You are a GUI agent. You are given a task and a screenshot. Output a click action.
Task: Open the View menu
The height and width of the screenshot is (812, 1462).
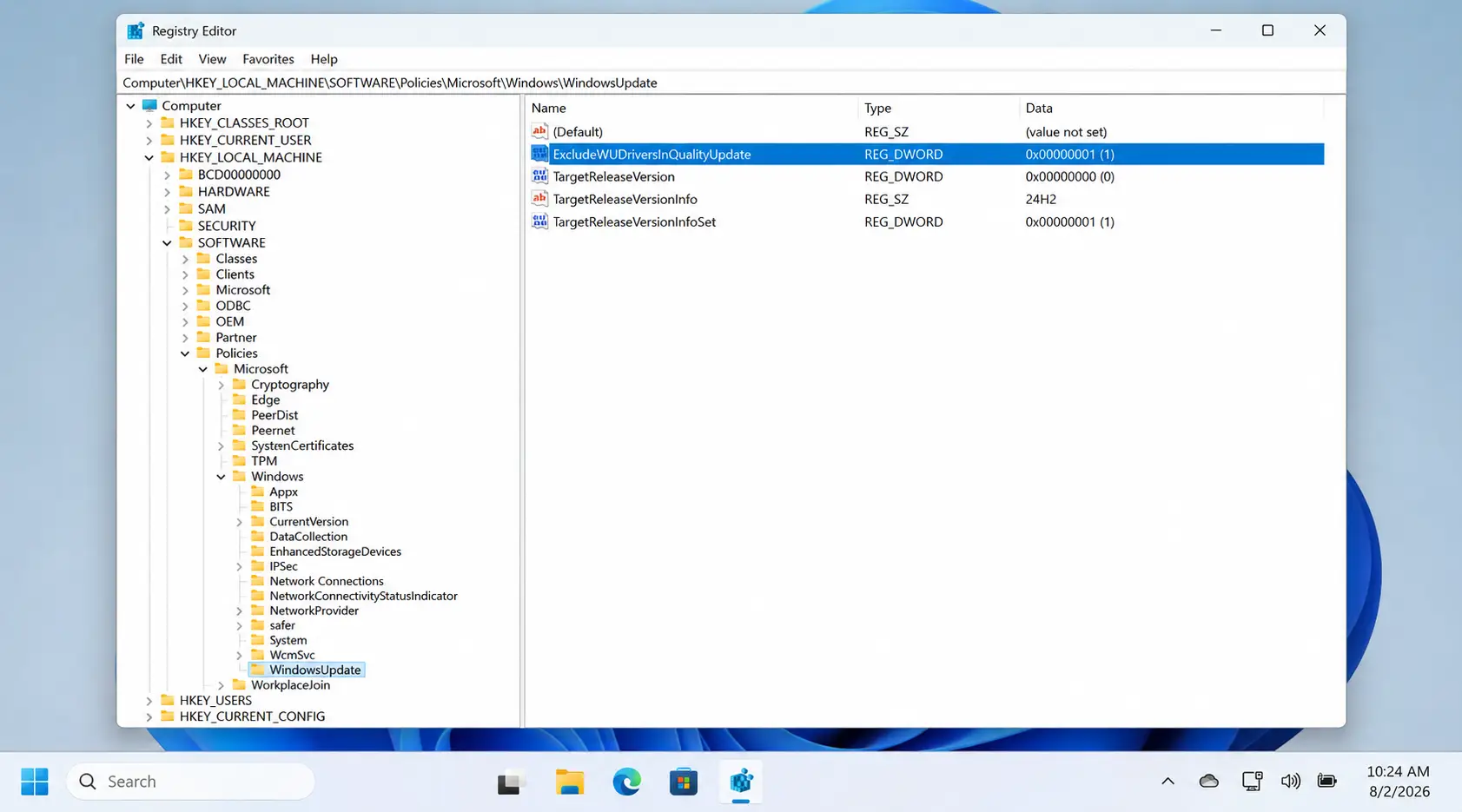[212, 59]
